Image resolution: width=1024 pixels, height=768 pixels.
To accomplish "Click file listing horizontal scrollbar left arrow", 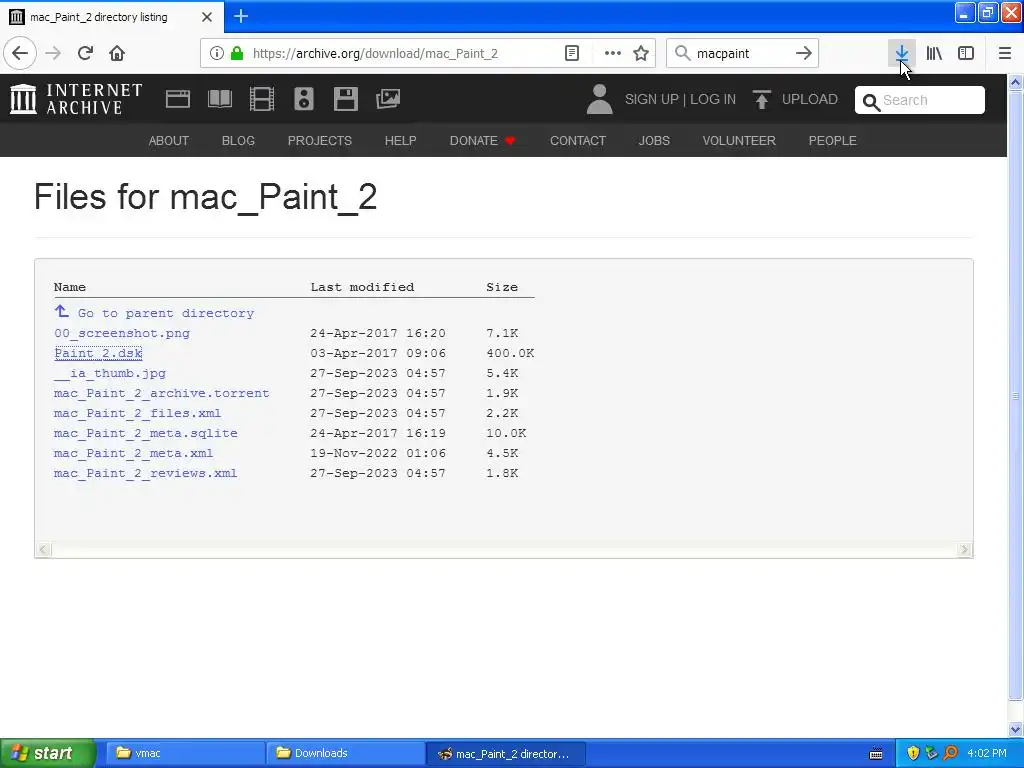I will click(x=43, y=550).
